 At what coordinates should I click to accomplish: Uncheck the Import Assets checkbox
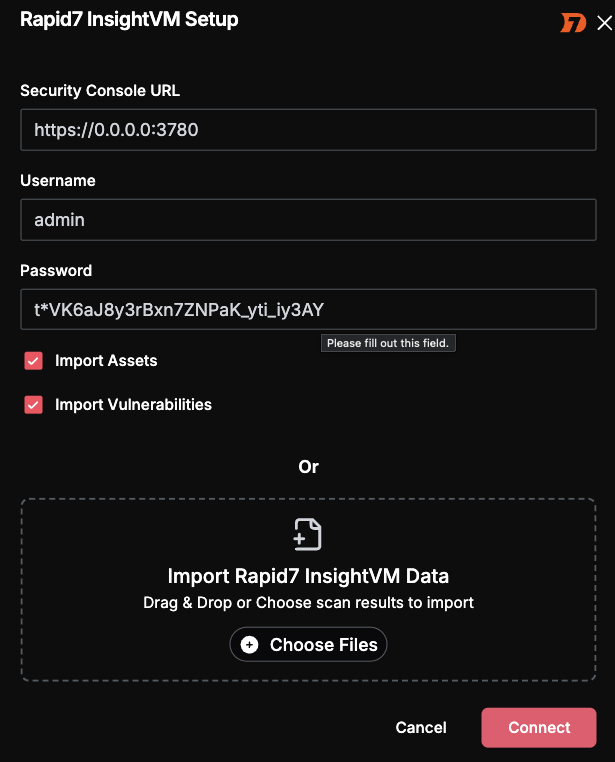coord(34,361)
